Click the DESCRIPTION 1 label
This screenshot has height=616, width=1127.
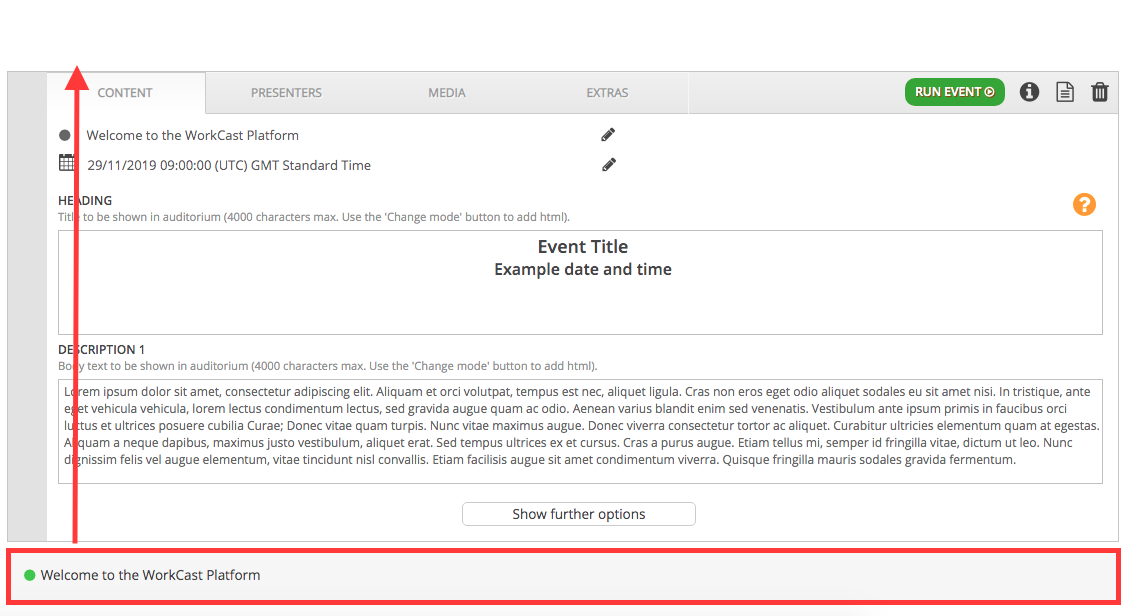click(101, 349)
